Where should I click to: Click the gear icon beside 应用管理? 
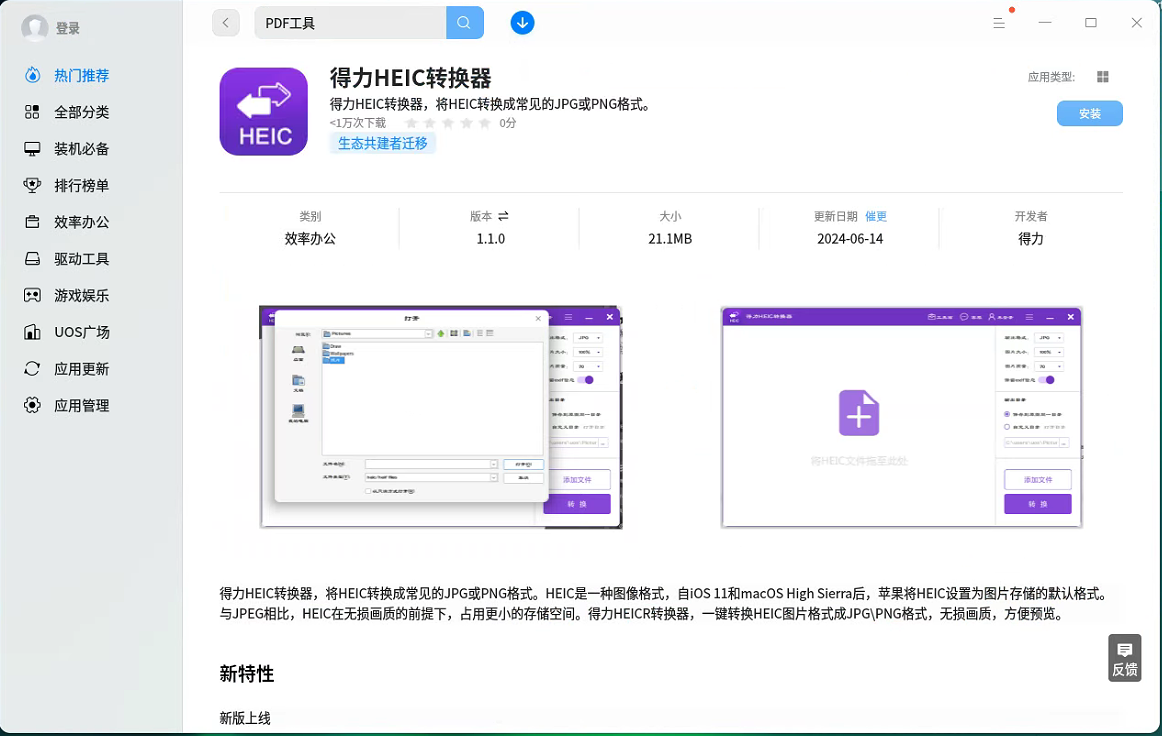(32, 405)
